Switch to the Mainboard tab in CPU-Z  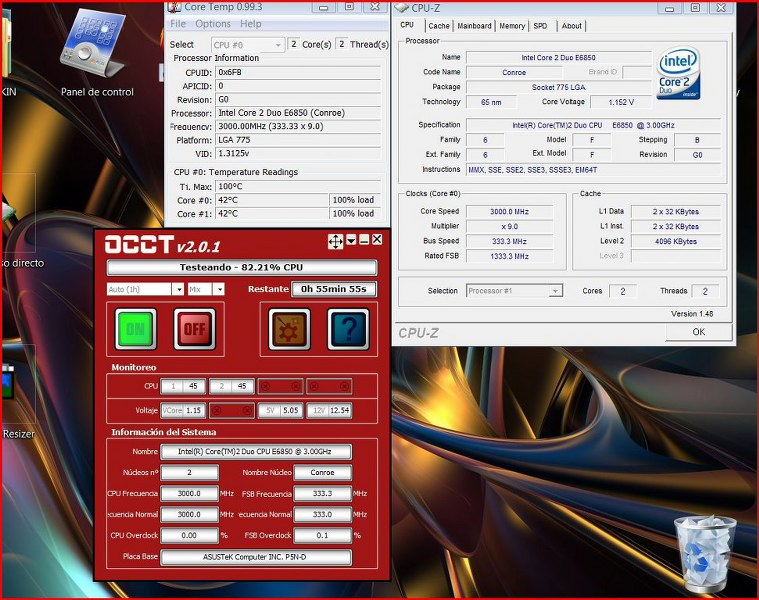coord(474,26)
